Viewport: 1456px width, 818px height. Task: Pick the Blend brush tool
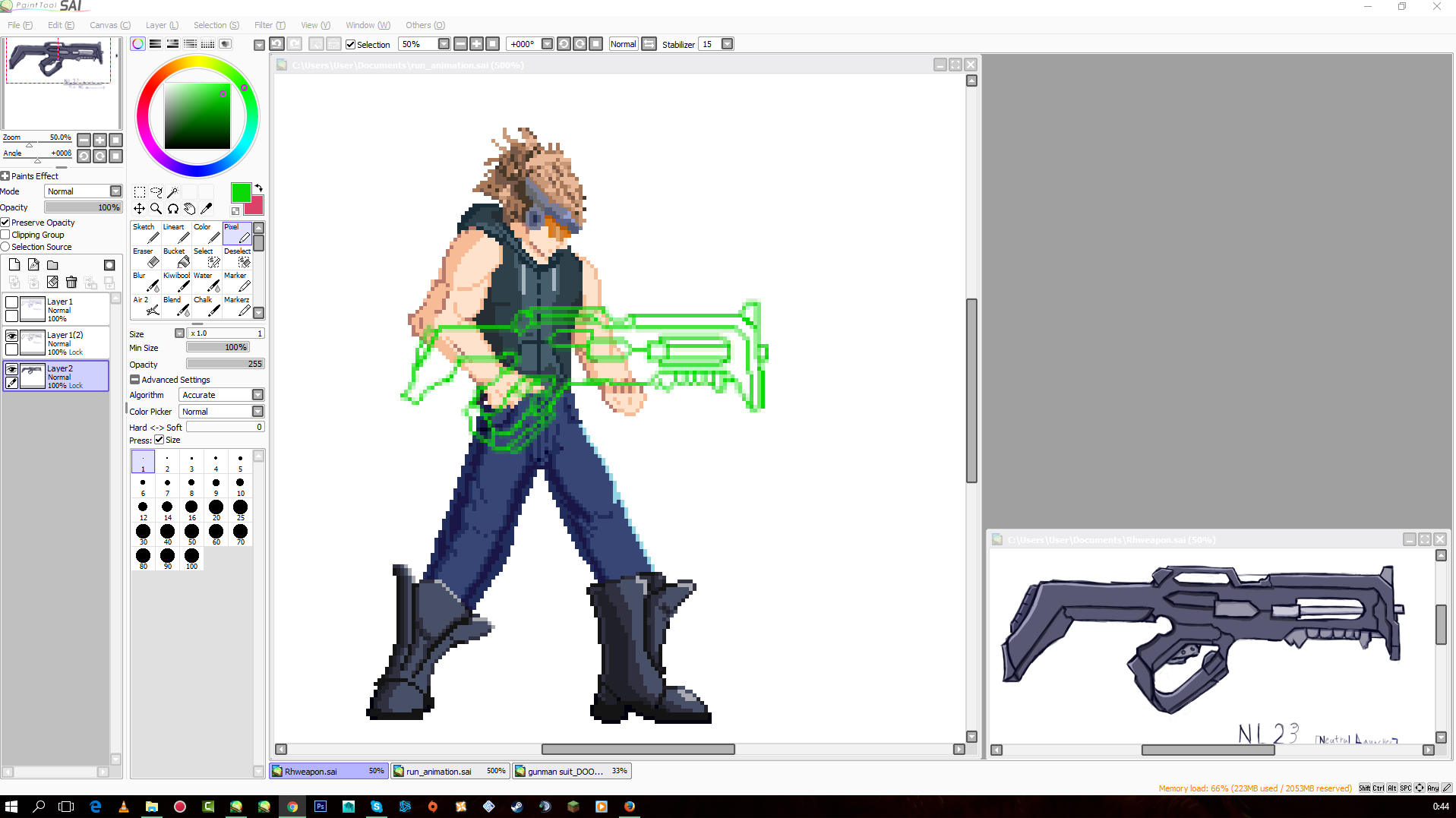coord(176,306)
